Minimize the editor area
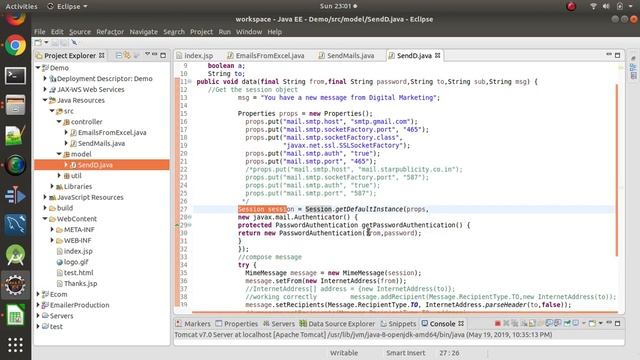 pyautogui.click(x=609, y=54)
